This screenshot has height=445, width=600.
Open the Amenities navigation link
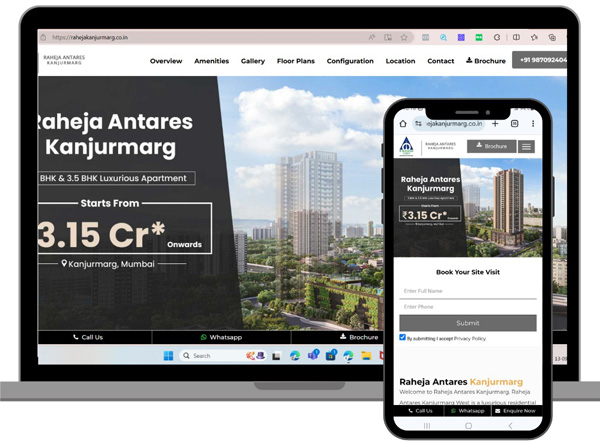(x=211, y=61)
